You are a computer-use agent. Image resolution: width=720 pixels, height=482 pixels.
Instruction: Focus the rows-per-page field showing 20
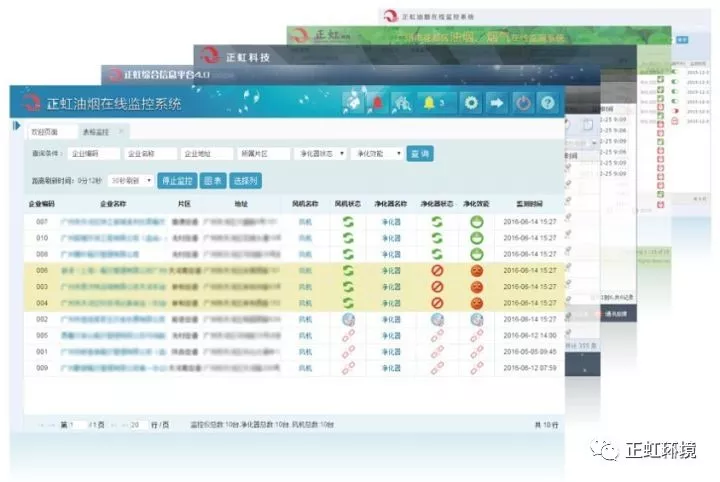137,425
